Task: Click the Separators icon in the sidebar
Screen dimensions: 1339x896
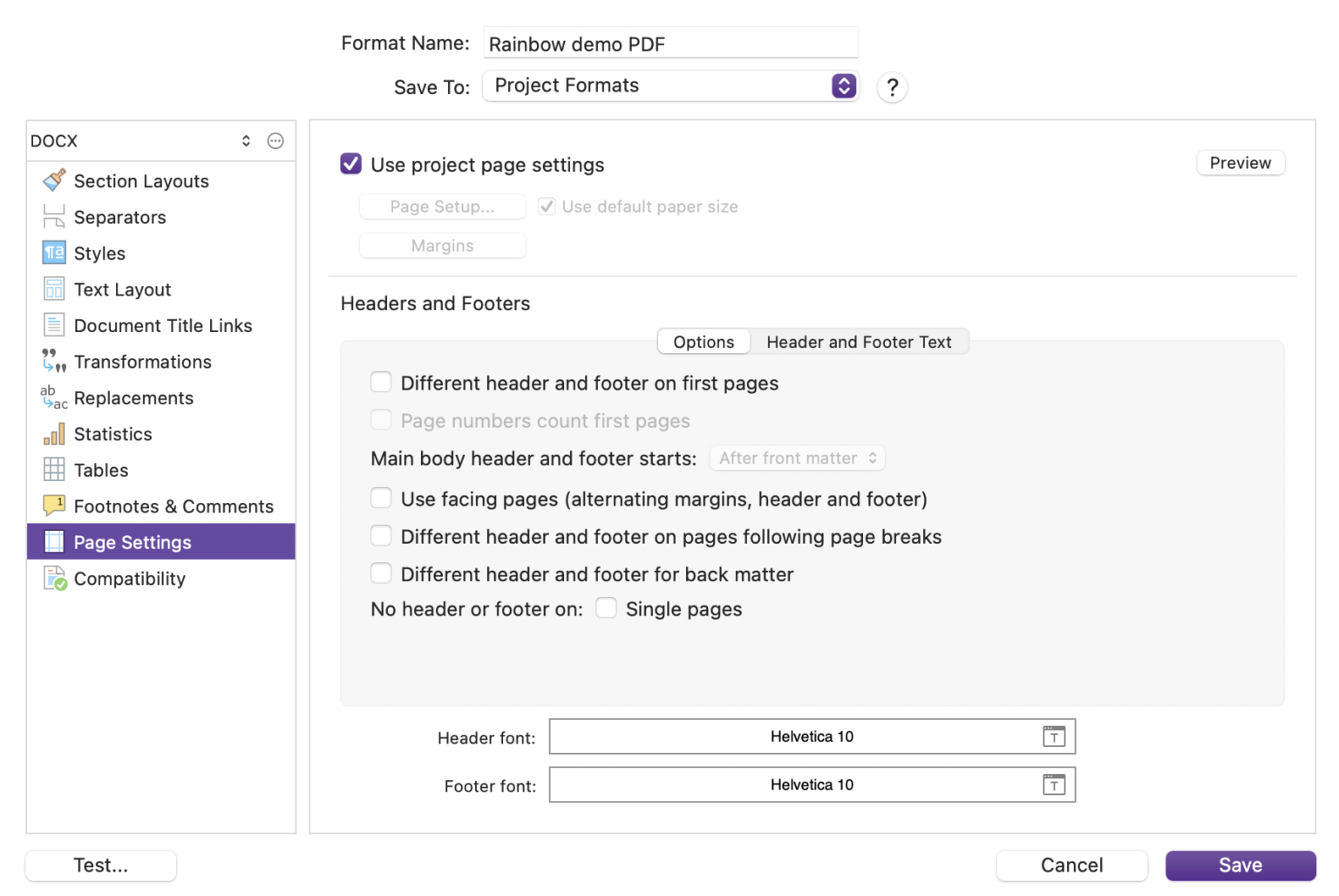Action: click(x=53, y=216)
